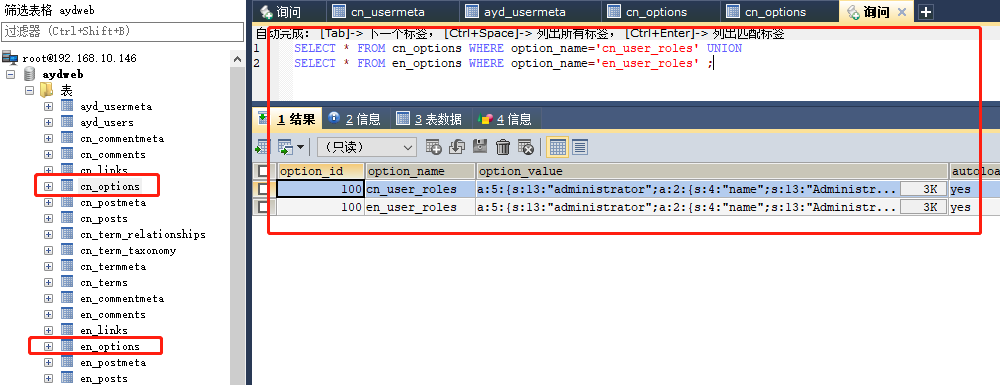This screenshot has width=1000, height=385.
Task: Click the database icon beside aydweb
Action: click(x=29, y=75)
